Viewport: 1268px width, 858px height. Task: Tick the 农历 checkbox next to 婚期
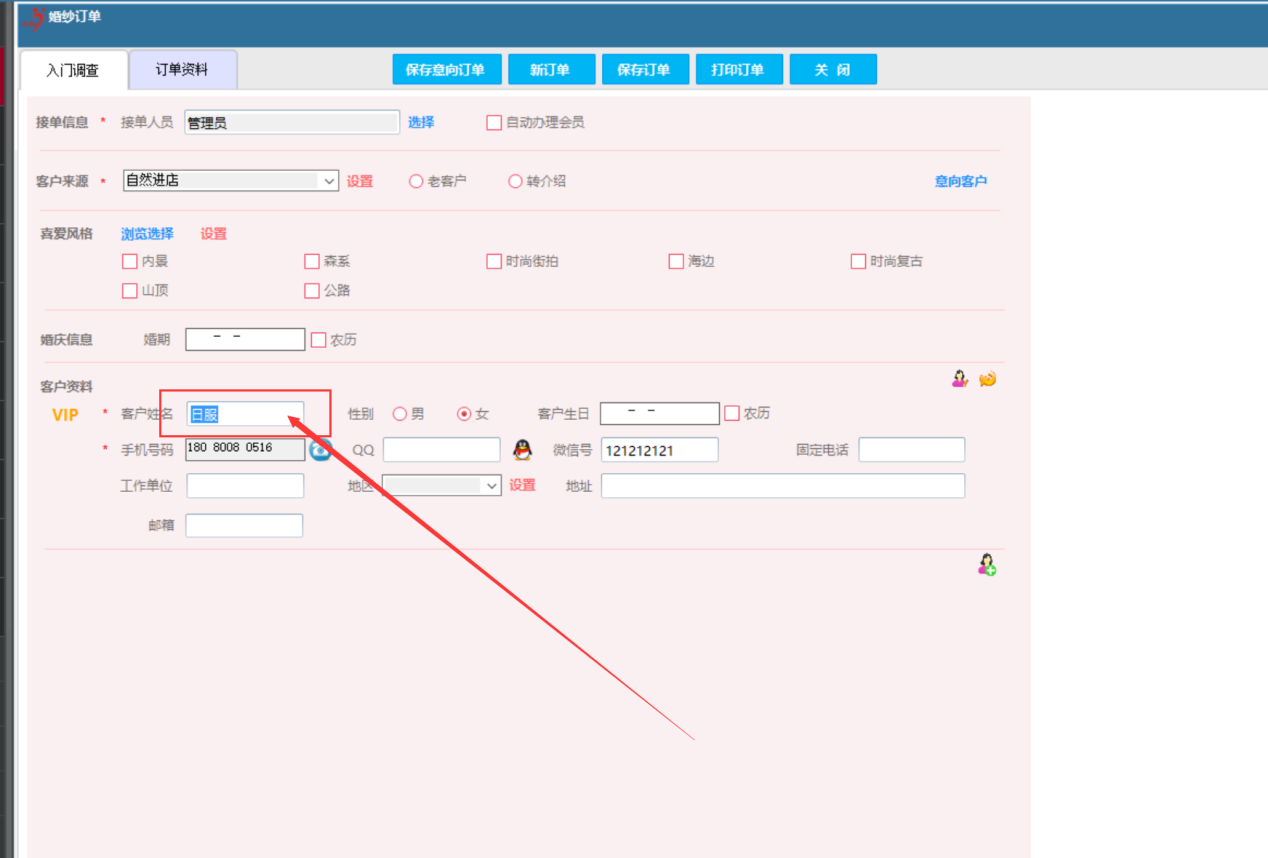pos(319,340)
